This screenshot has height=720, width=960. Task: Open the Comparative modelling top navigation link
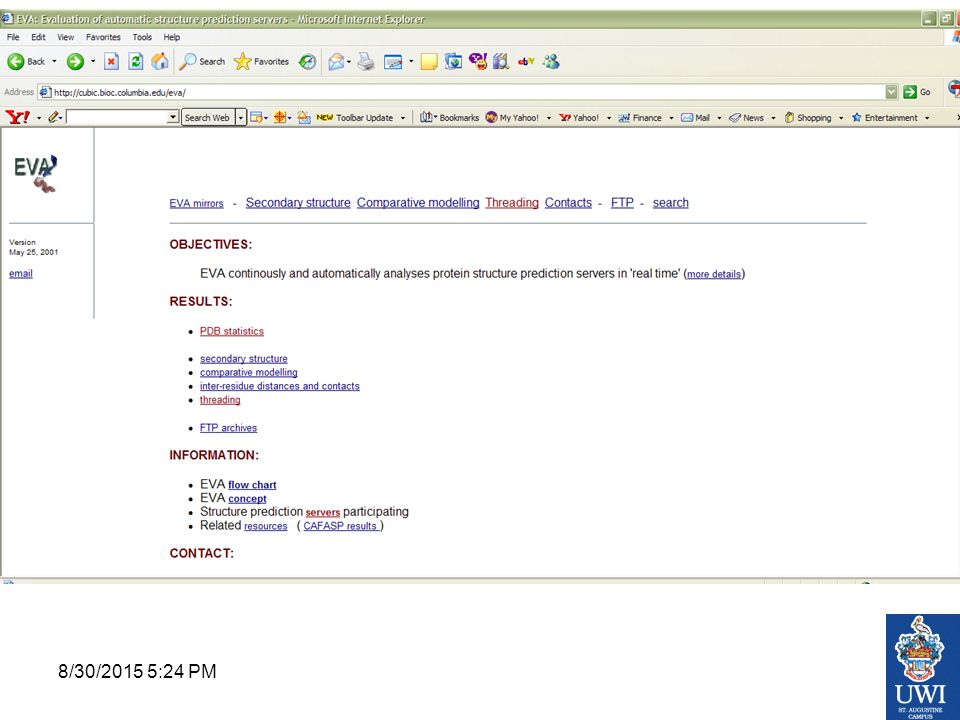pyautogui.click(x=418, y=203)
